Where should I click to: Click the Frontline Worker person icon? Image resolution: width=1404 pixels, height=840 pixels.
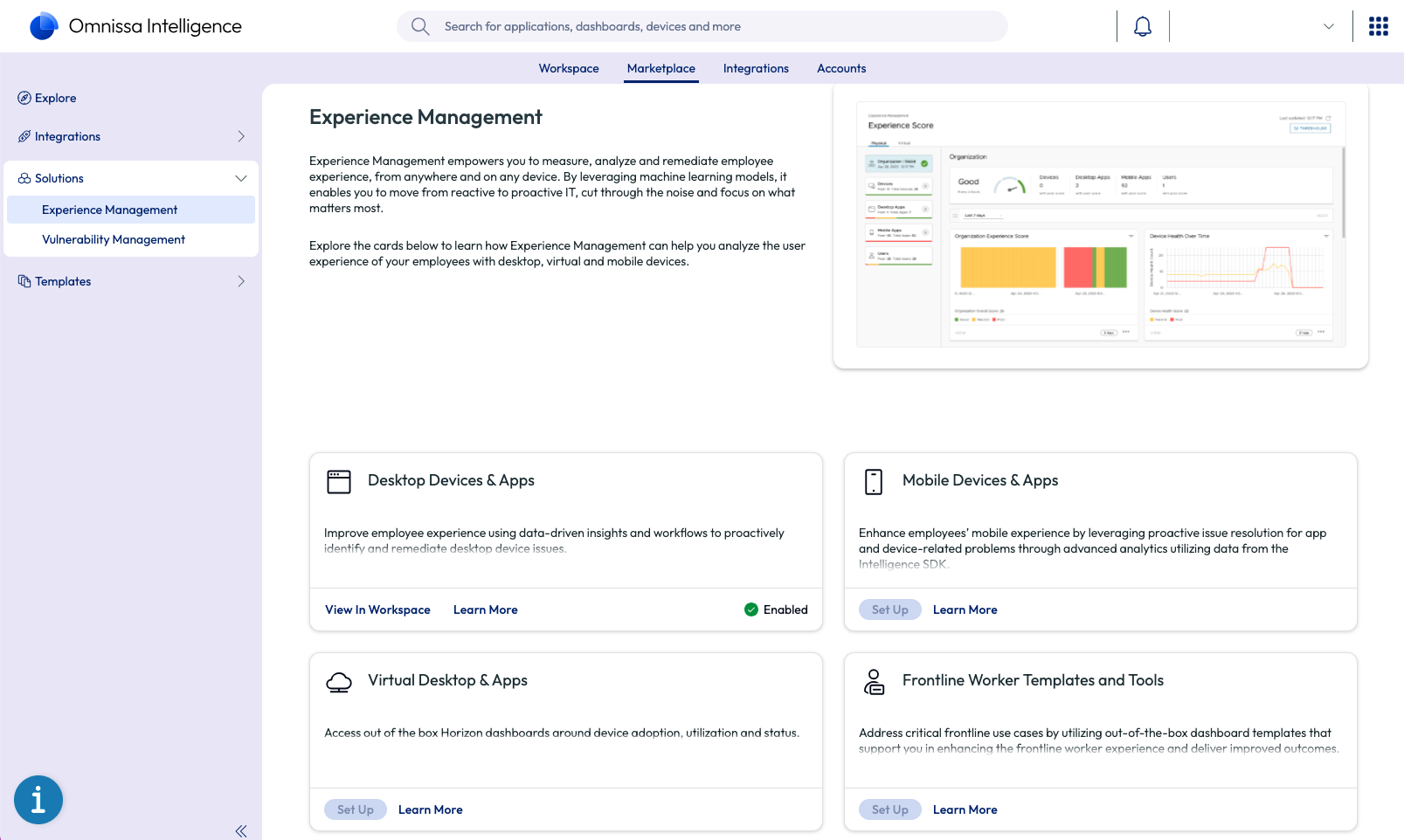click(x=874, y=682)
